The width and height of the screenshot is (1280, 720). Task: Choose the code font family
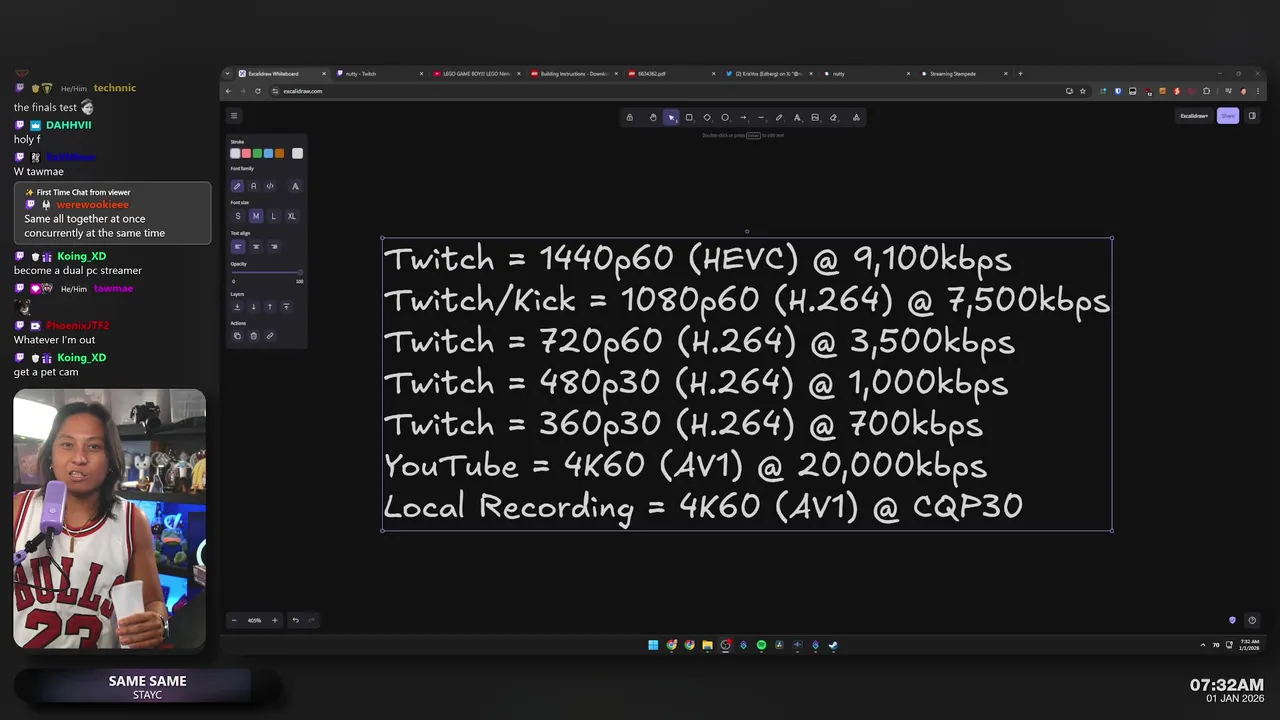point(270,186)
